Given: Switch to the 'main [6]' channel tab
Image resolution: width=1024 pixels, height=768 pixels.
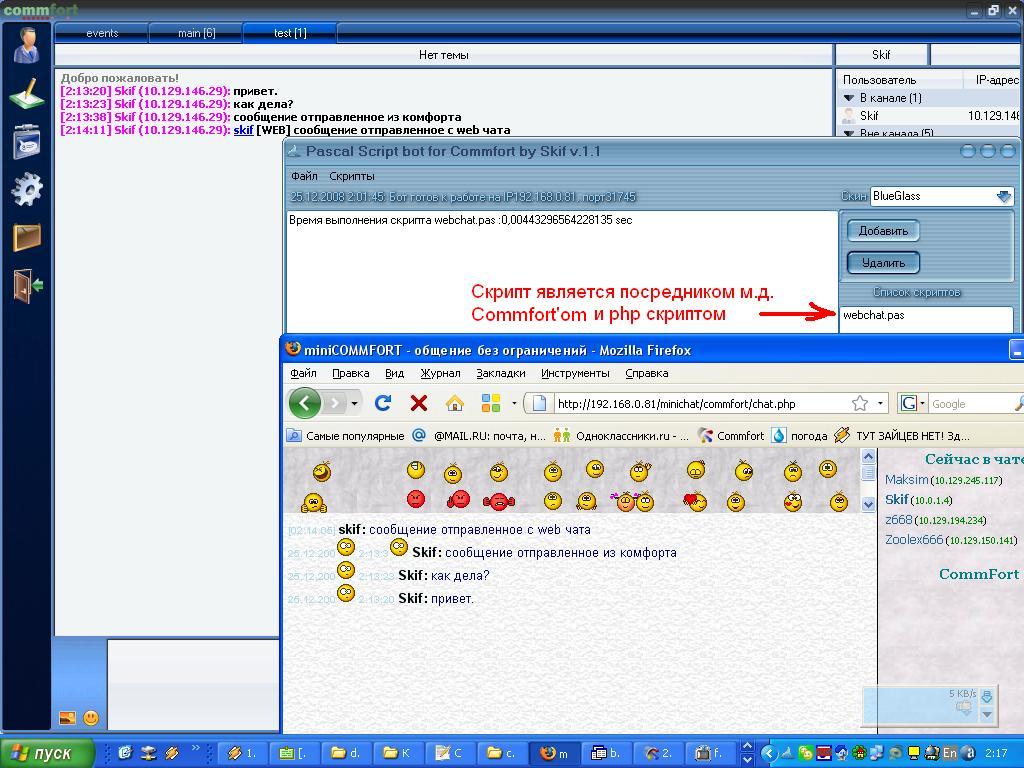Looking at the screenshot, I should point(196,33).
